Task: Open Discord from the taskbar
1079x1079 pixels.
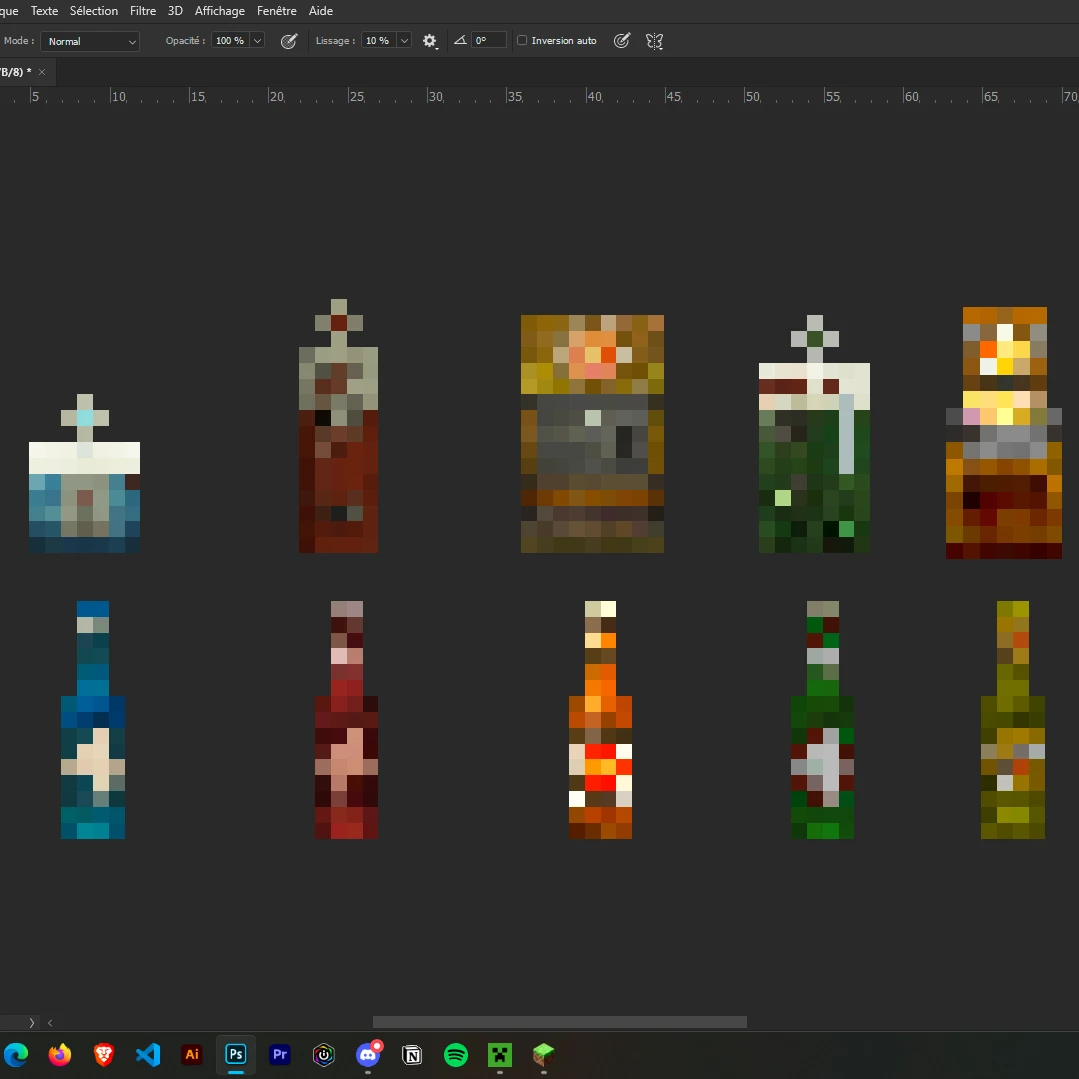Action: click(368, 1054)
